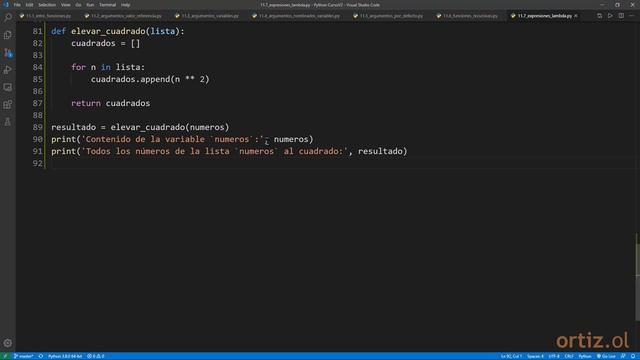The image size is (640, 360).
Task: Switch to the 11.2_argumentos_valor_referencia.py tab
Action: click(x=126, y=16)
